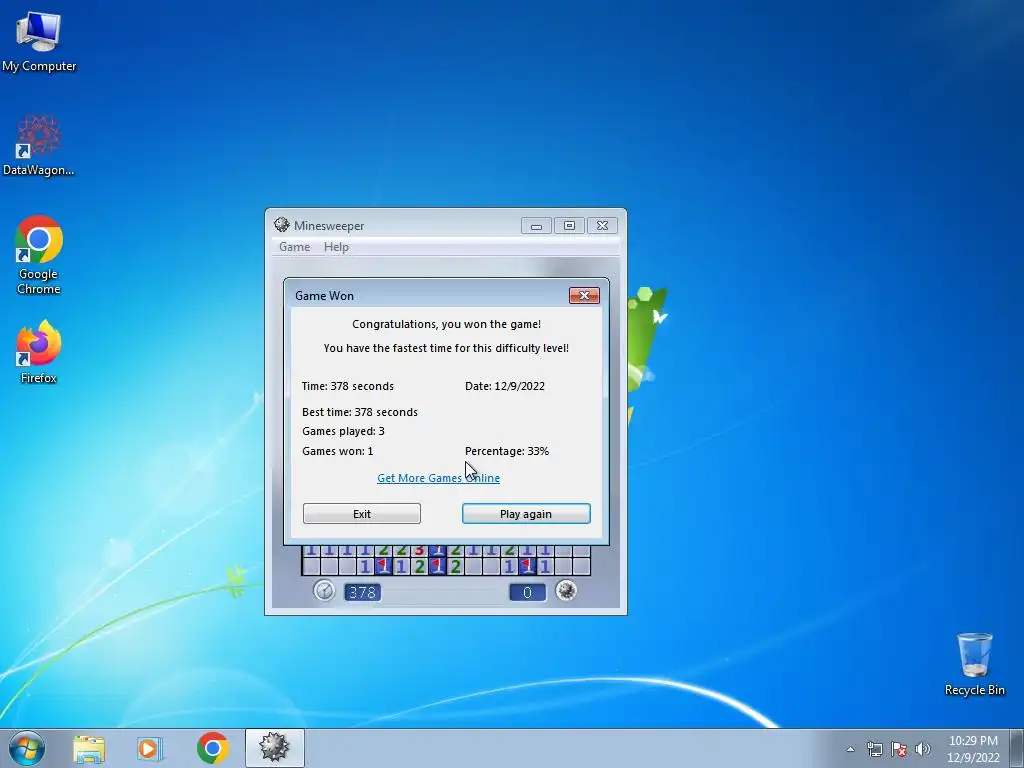Click the 'Time: 378 seconds' text
The image size is (1024, 768).
(347, 386)
